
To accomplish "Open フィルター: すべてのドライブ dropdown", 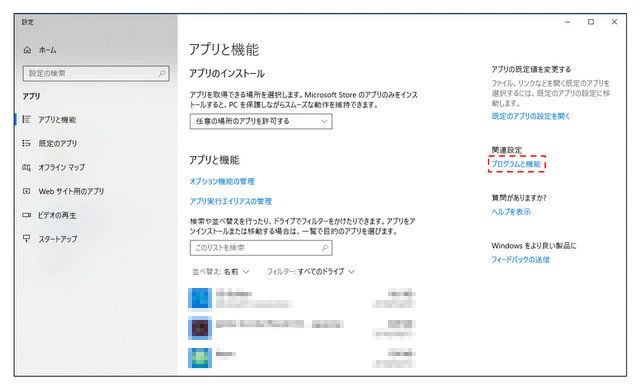I will pyautogui.click(x=311, y=271).
